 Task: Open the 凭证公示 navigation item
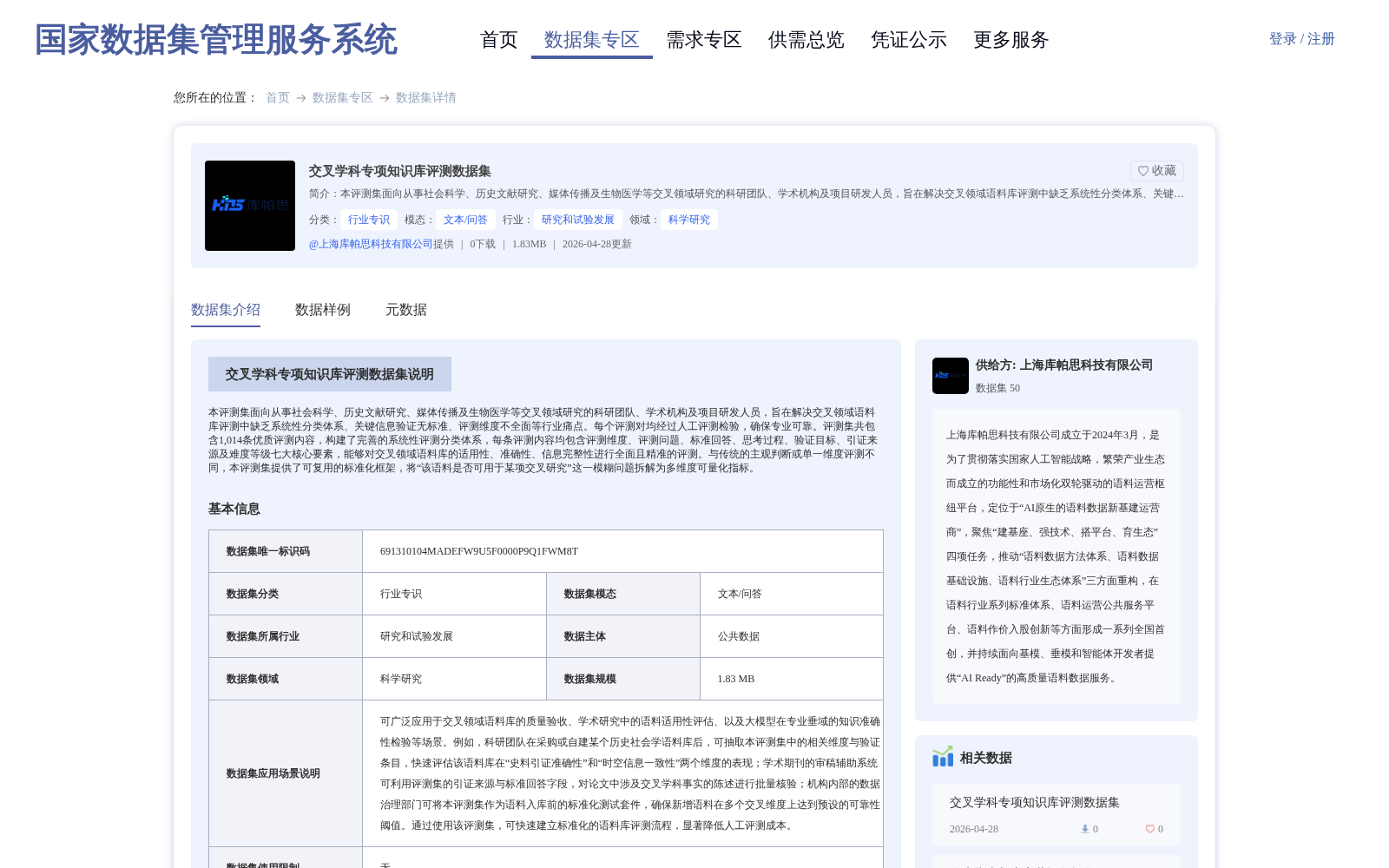pyautogui.click(x=909, y=40)
